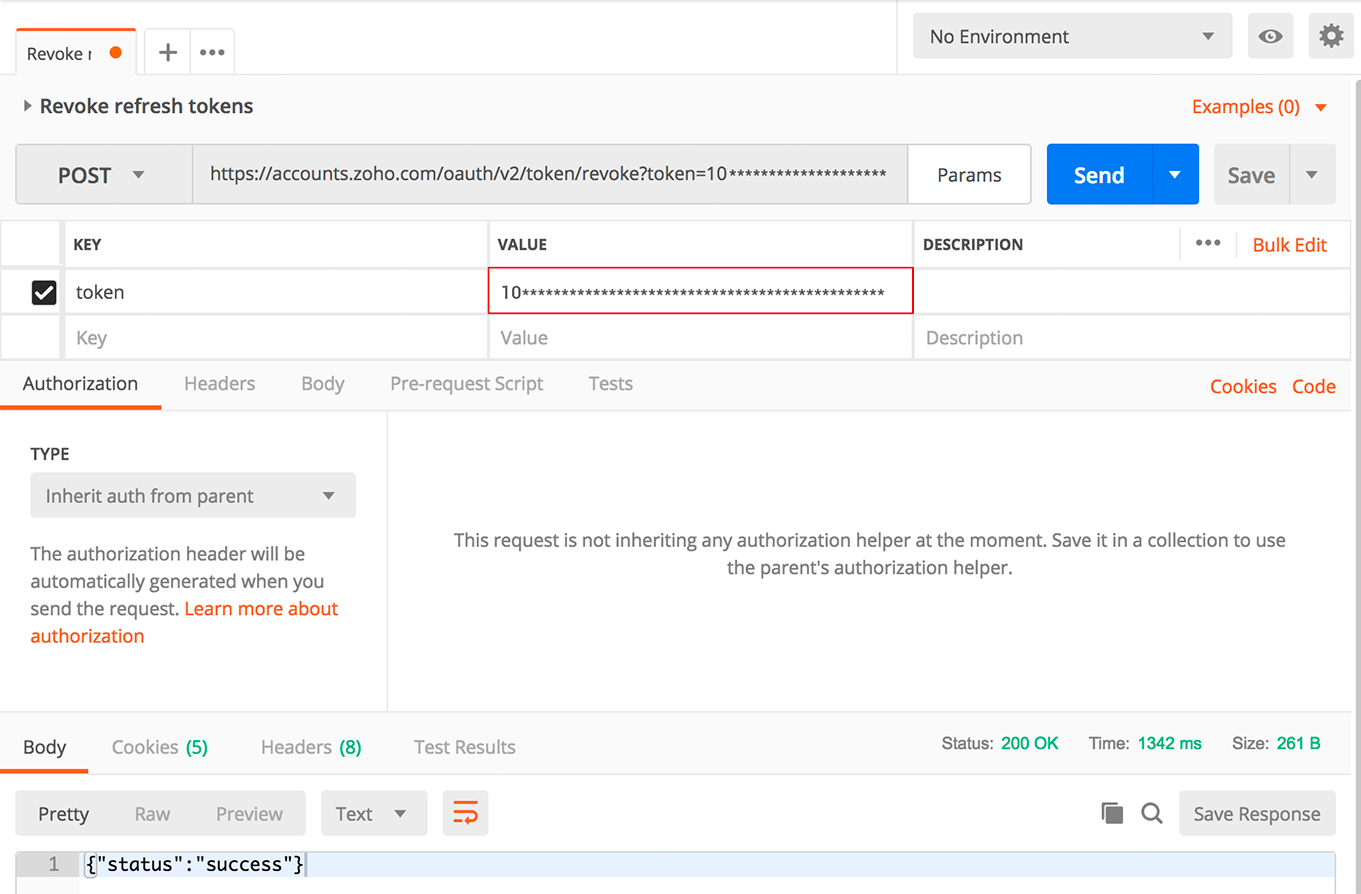Open a new request tab with plus icon
Screen dimensions: 1361x894
(x=168, y=53)
